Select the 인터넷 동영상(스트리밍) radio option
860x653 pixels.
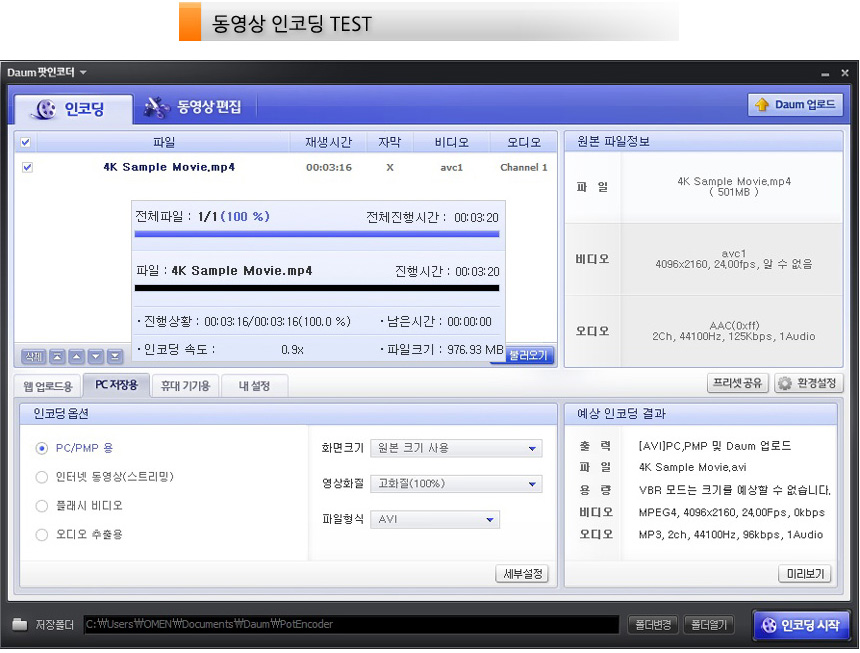click(42, 477)
